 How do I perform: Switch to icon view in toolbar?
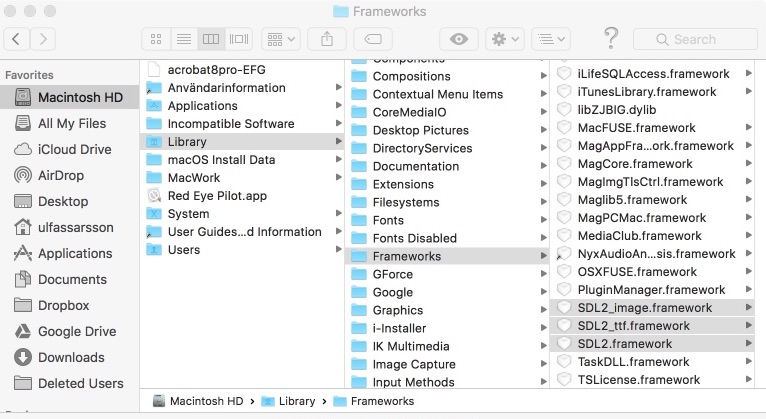pyautogui.click(x=156, y=39)
